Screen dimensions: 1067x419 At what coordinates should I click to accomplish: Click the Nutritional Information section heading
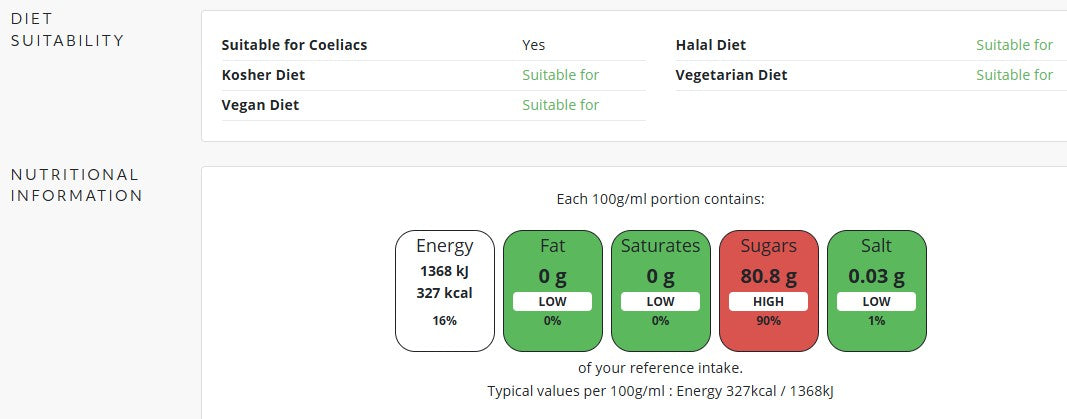[x=77, y=185]
